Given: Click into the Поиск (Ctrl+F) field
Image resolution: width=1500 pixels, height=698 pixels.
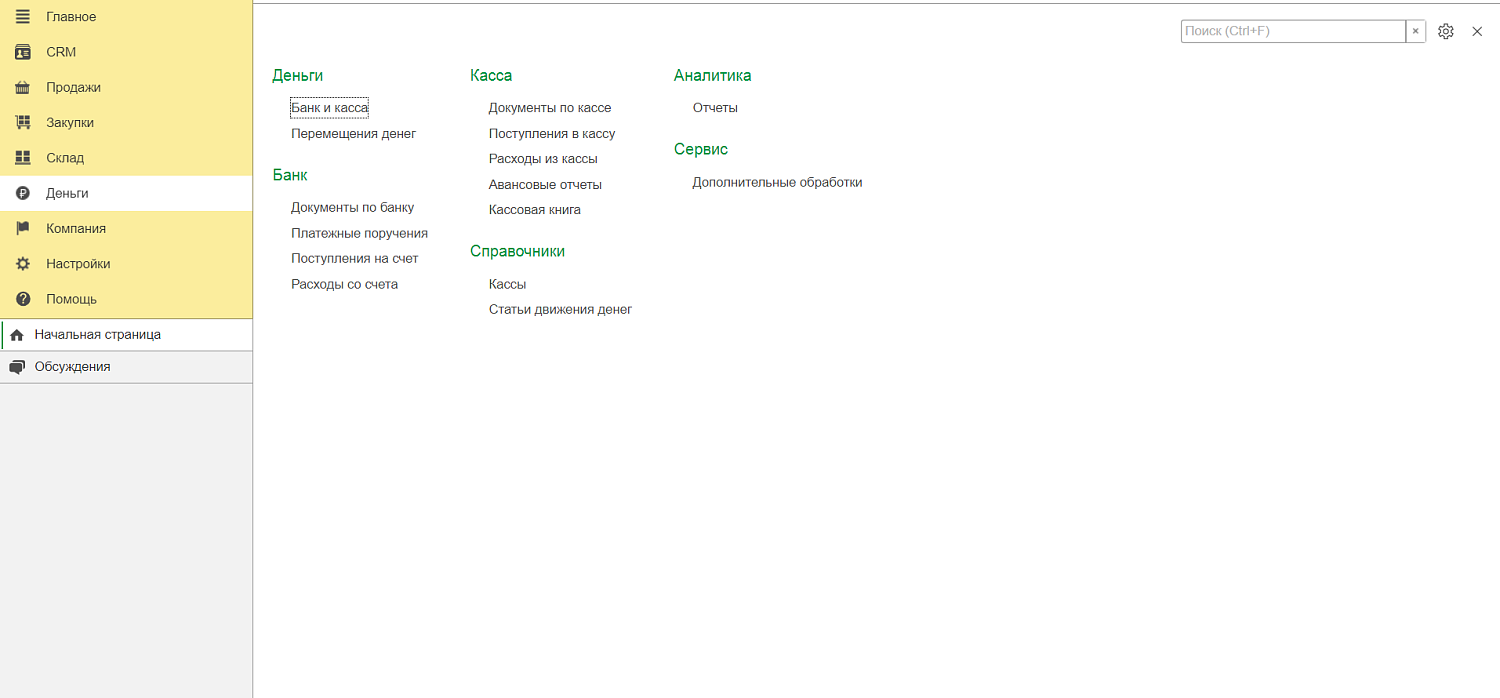Looking at the screenshot, I should (1292, 32).
